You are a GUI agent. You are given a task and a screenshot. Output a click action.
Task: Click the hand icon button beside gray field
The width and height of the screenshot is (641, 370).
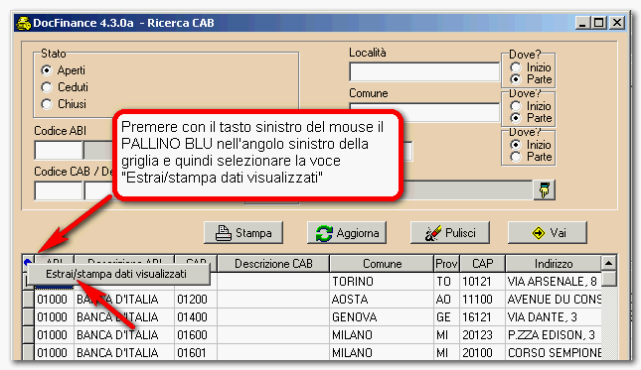pos(544,190)
